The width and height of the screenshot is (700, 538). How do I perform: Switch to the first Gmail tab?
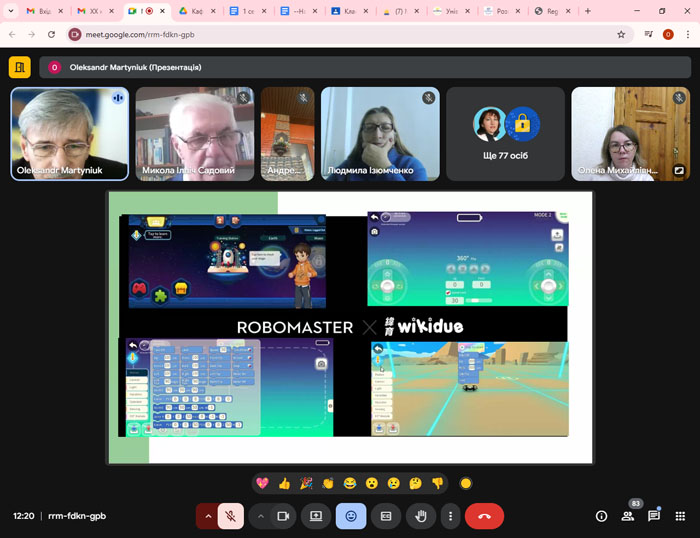pyautogui.click(x=40, y=11)
